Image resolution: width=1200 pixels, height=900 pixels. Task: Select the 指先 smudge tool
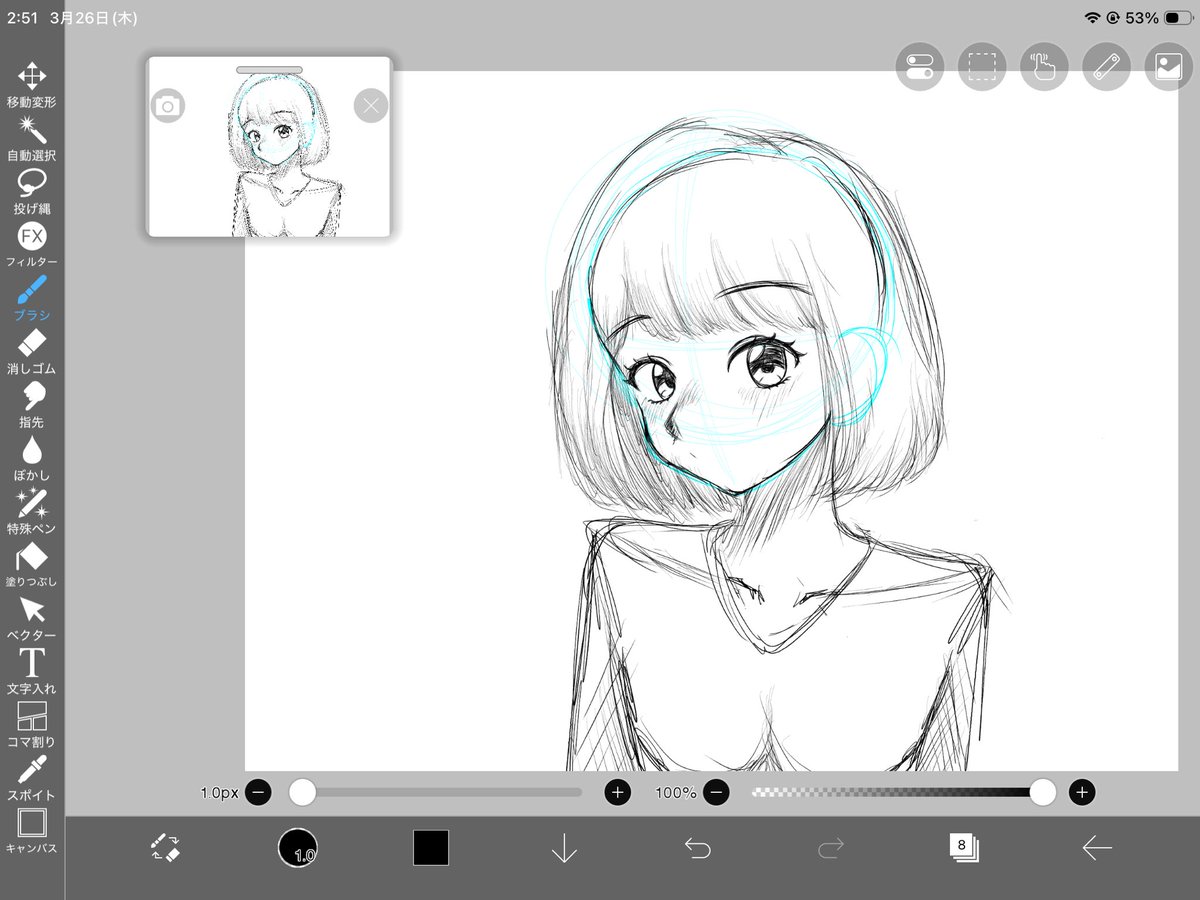(32, 405)
